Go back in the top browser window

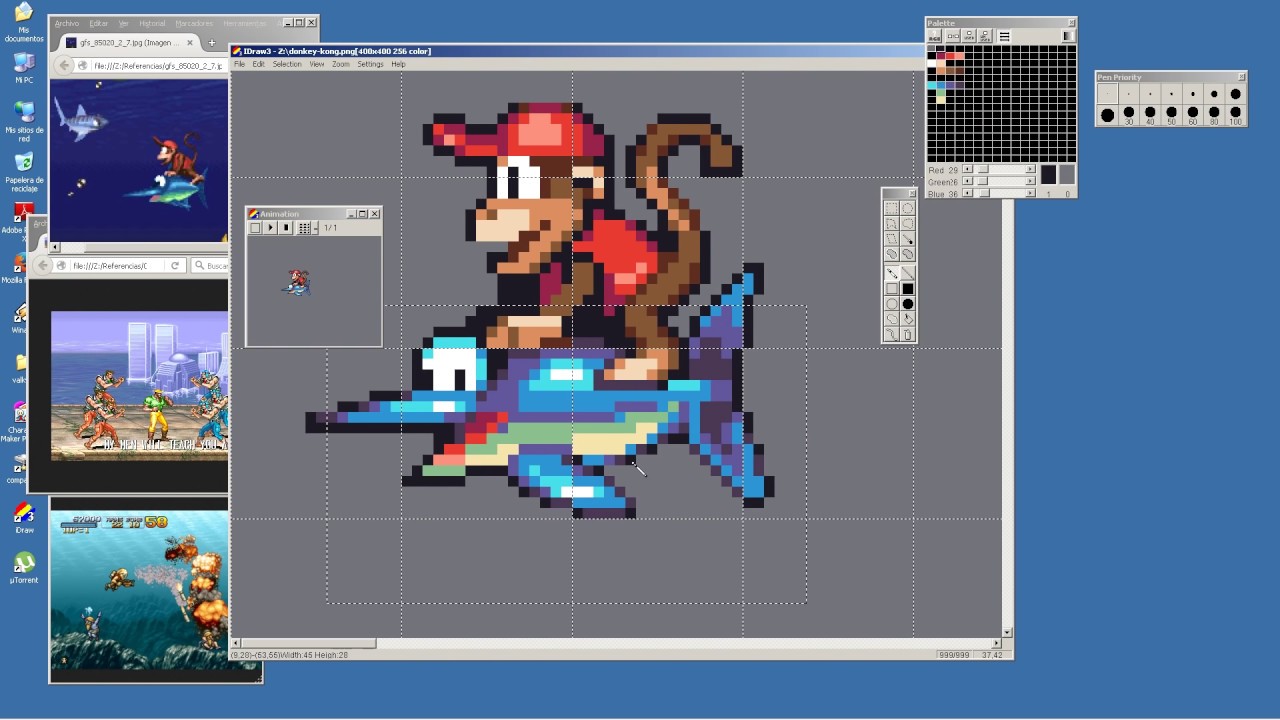[65, 65]
